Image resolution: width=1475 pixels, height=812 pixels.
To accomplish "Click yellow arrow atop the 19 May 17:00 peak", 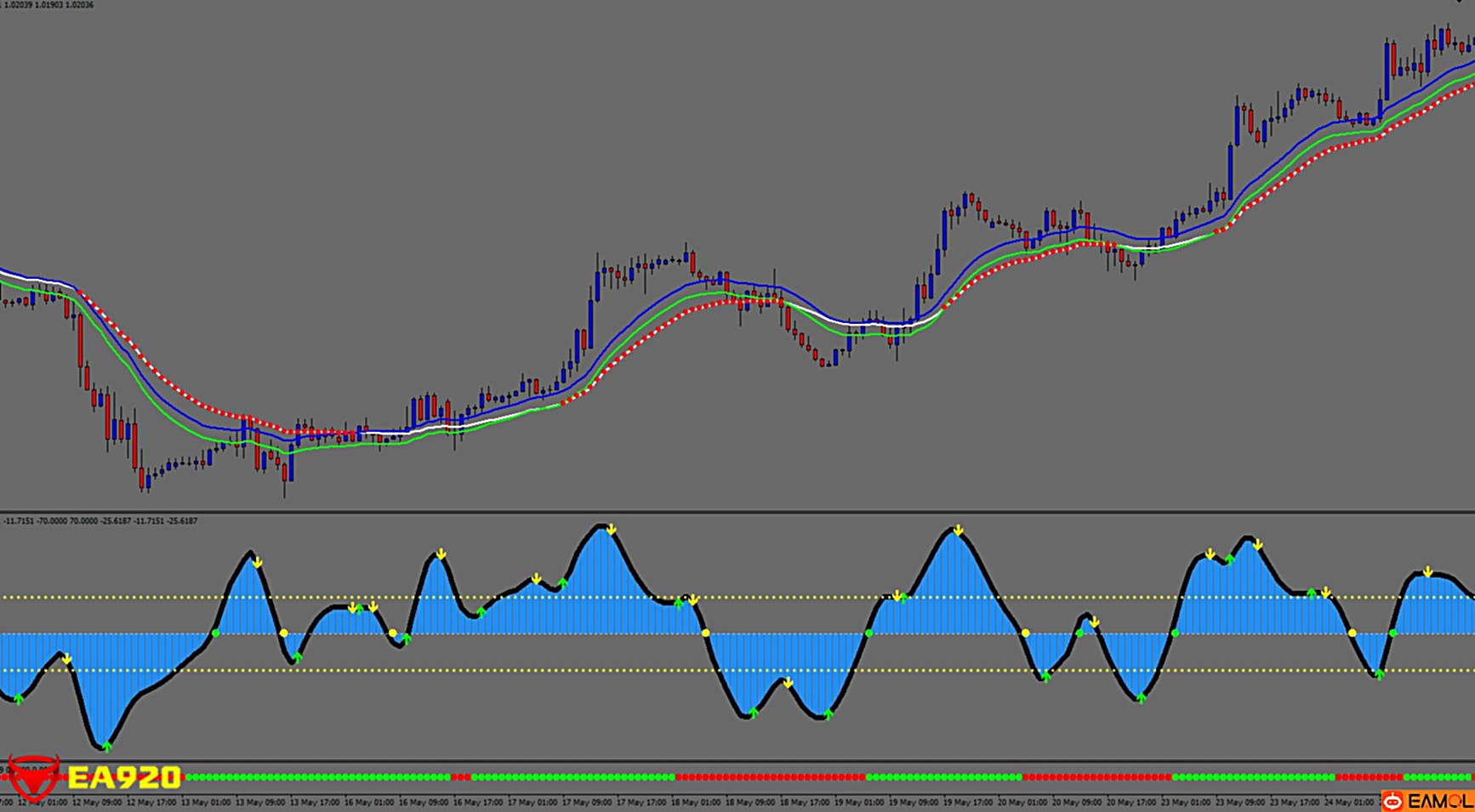I will click(958, 531).
